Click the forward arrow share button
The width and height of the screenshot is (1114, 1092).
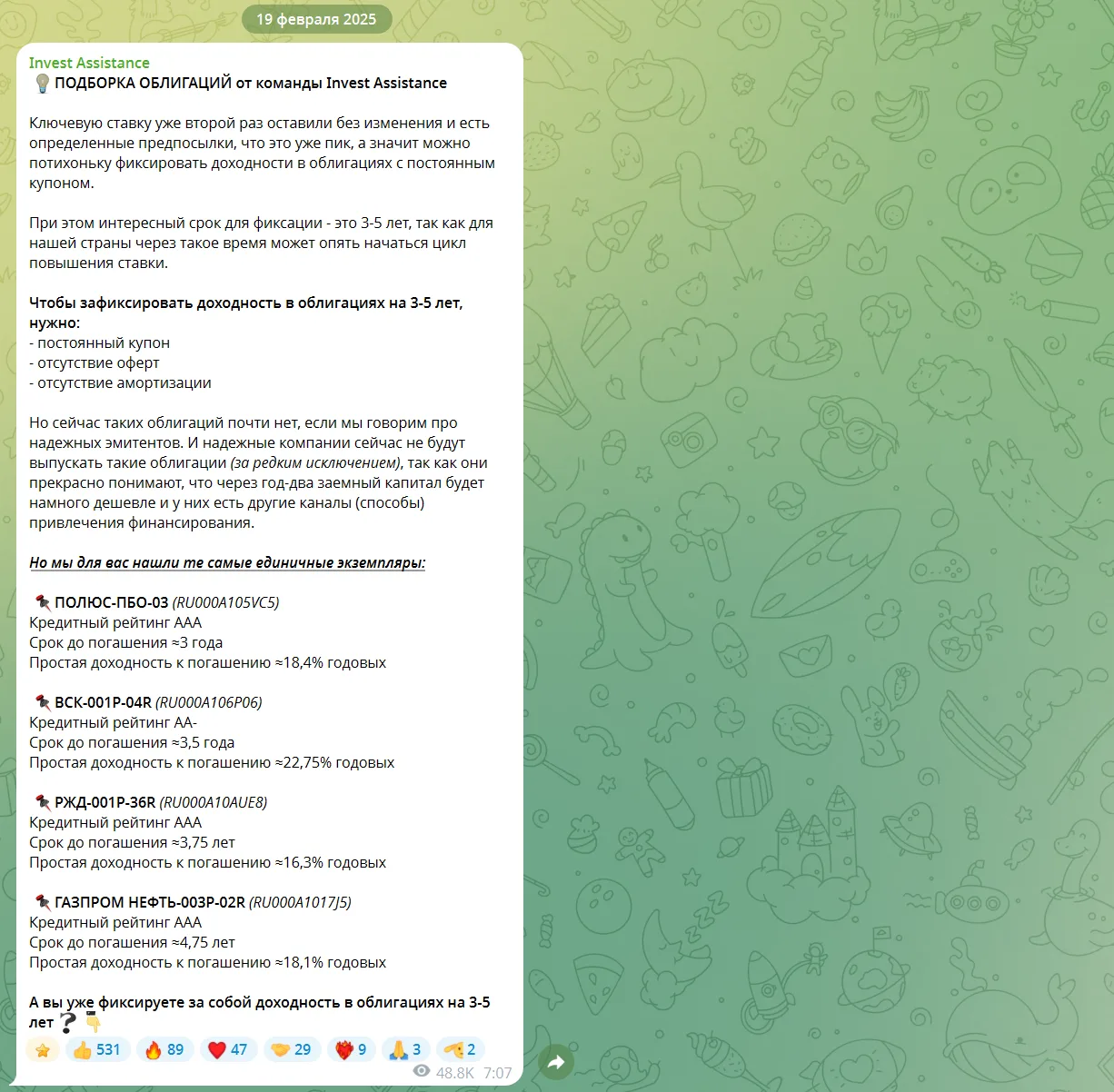coord(556,1062)
